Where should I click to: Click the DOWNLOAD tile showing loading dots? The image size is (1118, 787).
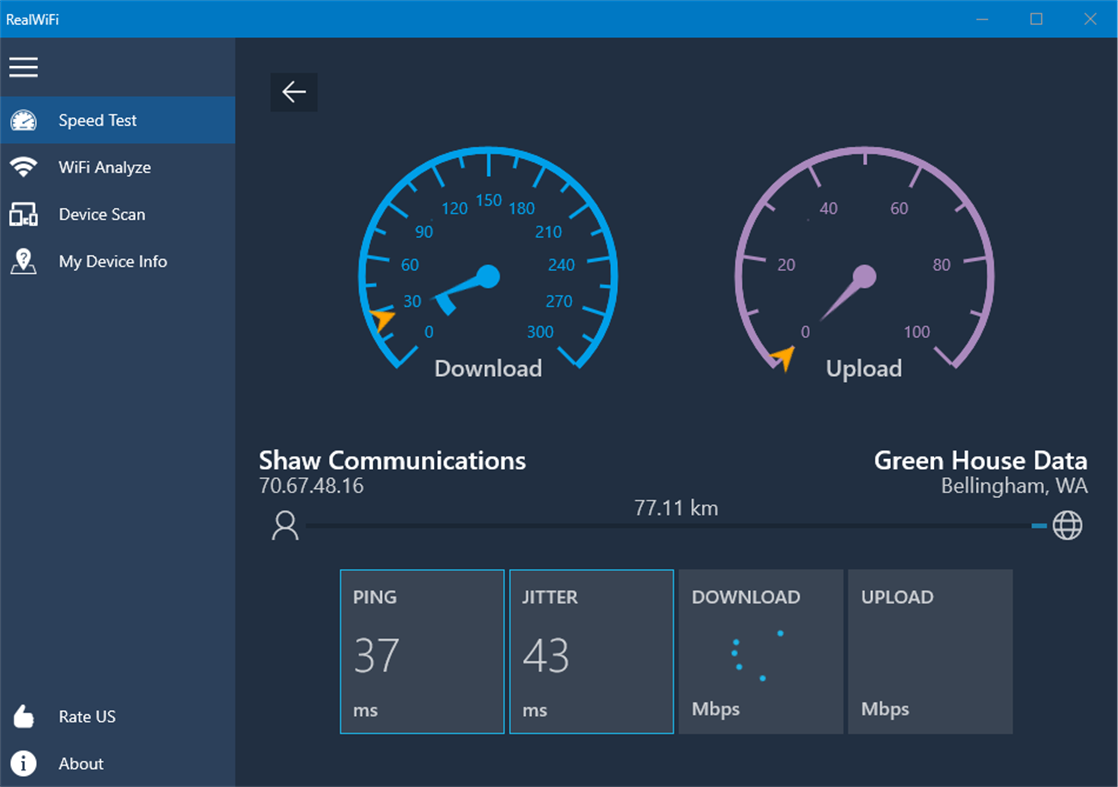tap(760, 651)
